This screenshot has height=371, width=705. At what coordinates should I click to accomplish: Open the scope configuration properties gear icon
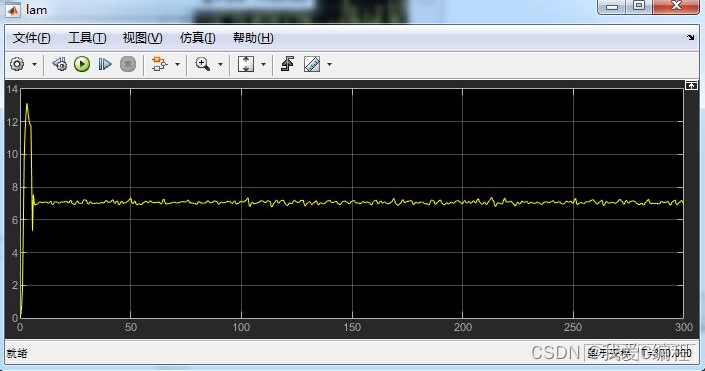pyautogui.click(x=17, y=64)
